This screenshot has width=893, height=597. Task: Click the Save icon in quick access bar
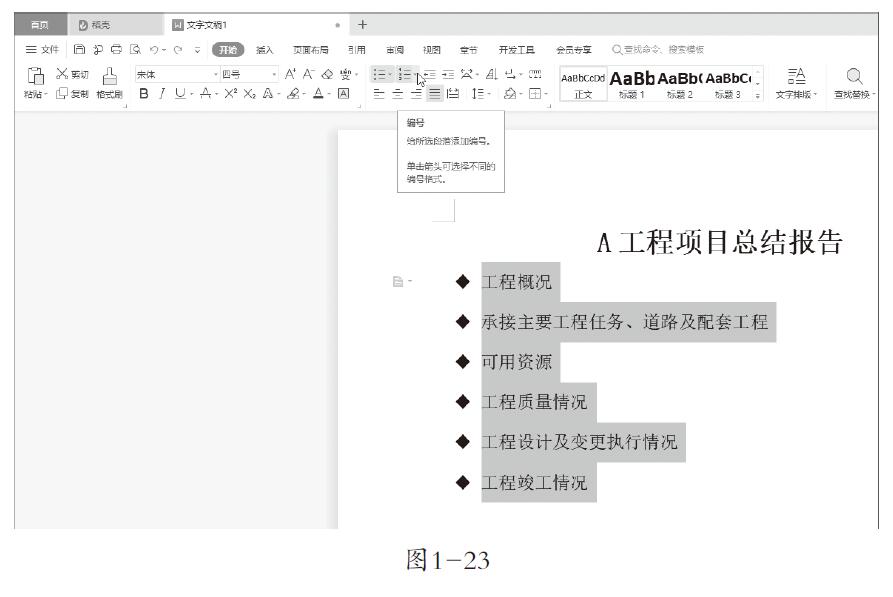80,49
